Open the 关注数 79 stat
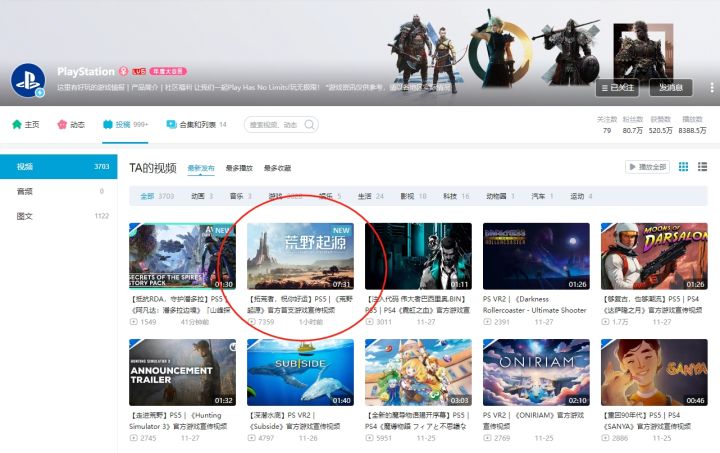The width and height of the screenshot is (720, 453). point(607,125)
